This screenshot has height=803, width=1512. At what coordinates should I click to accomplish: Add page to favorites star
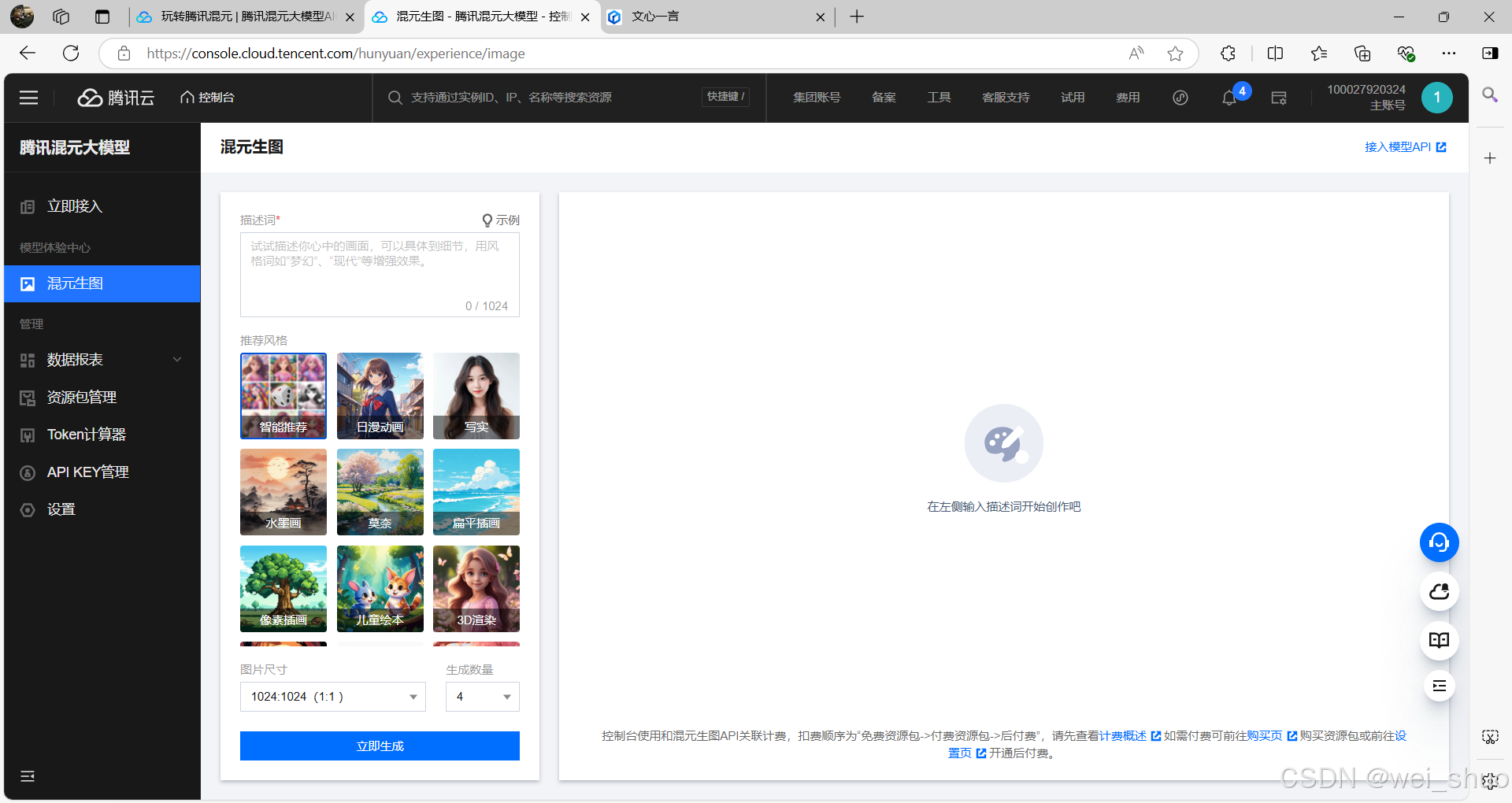click(1175, 54)
